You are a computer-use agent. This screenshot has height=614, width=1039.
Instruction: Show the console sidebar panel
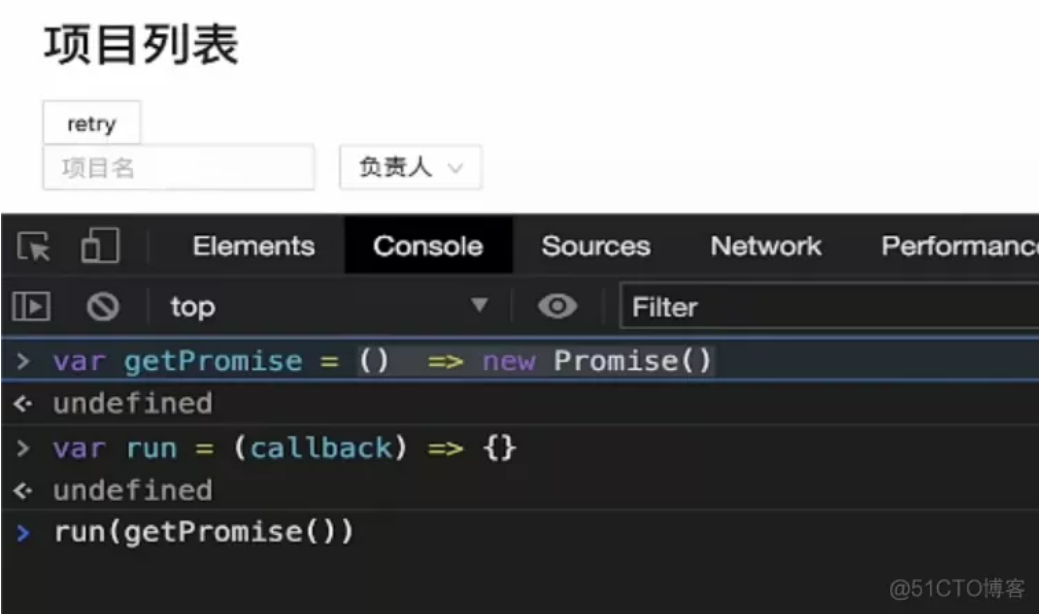(x=31, y=306)
